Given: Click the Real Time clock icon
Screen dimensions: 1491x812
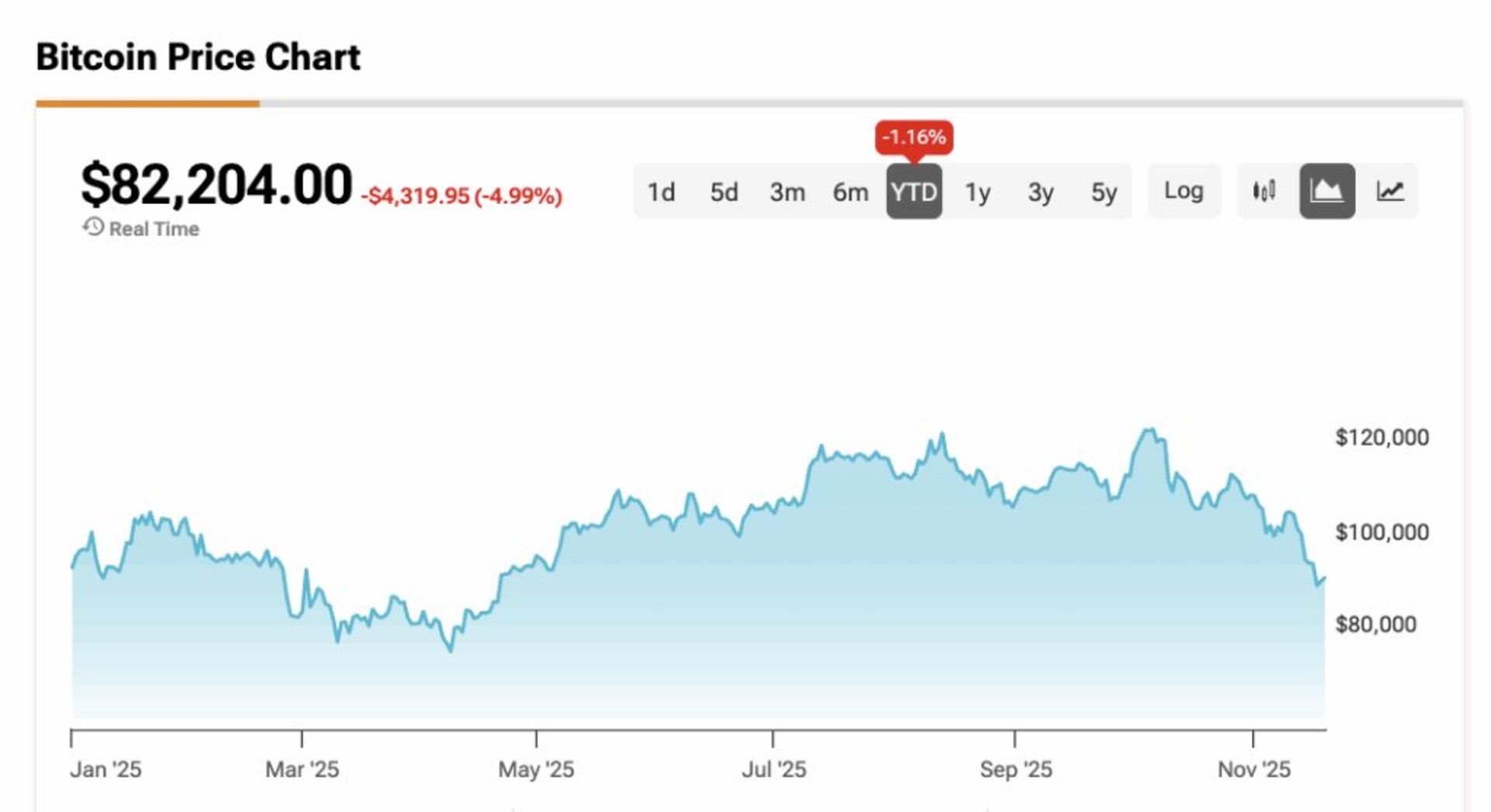Looking at the screenshot, I should (93, 227).
